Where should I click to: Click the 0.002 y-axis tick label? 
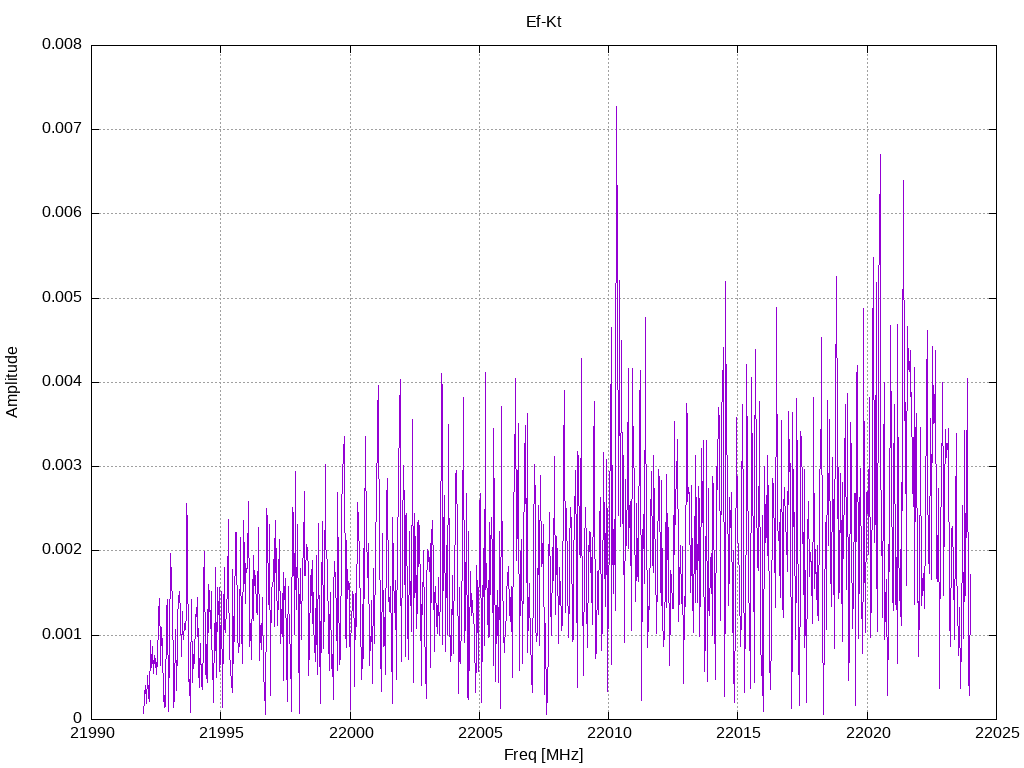pyautogui.click(x=61, y=550)
